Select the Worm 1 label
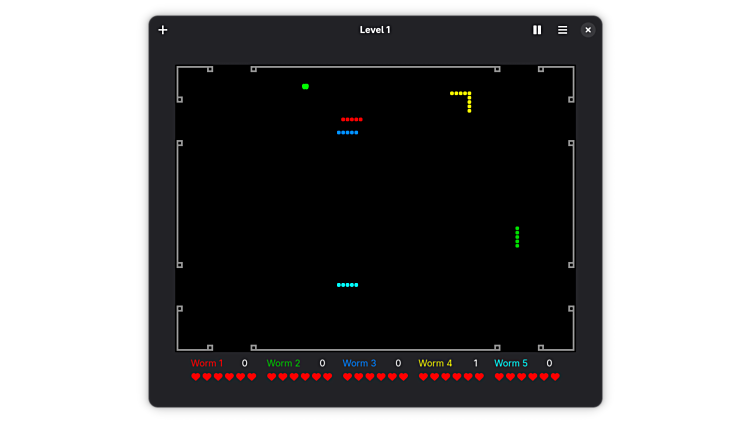The image size is (752, 423). coord(207,363)
